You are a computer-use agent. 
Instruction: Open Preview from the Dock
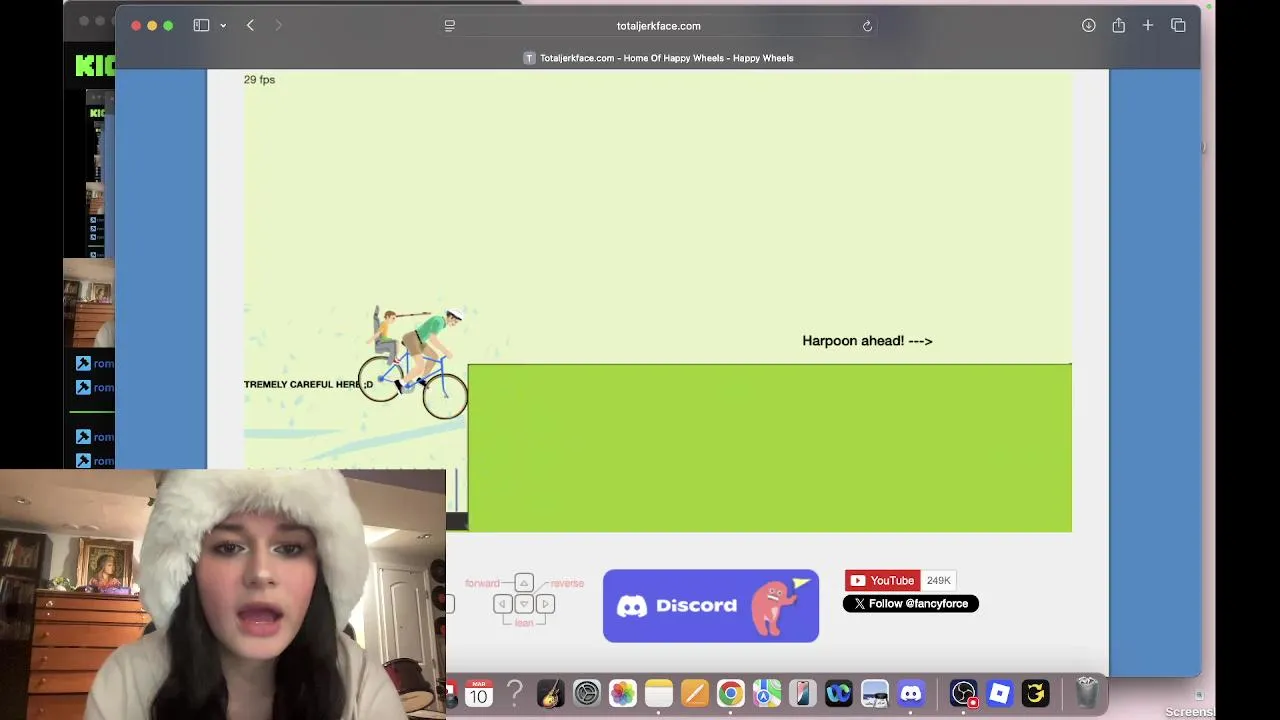click(x=875, y=693)
